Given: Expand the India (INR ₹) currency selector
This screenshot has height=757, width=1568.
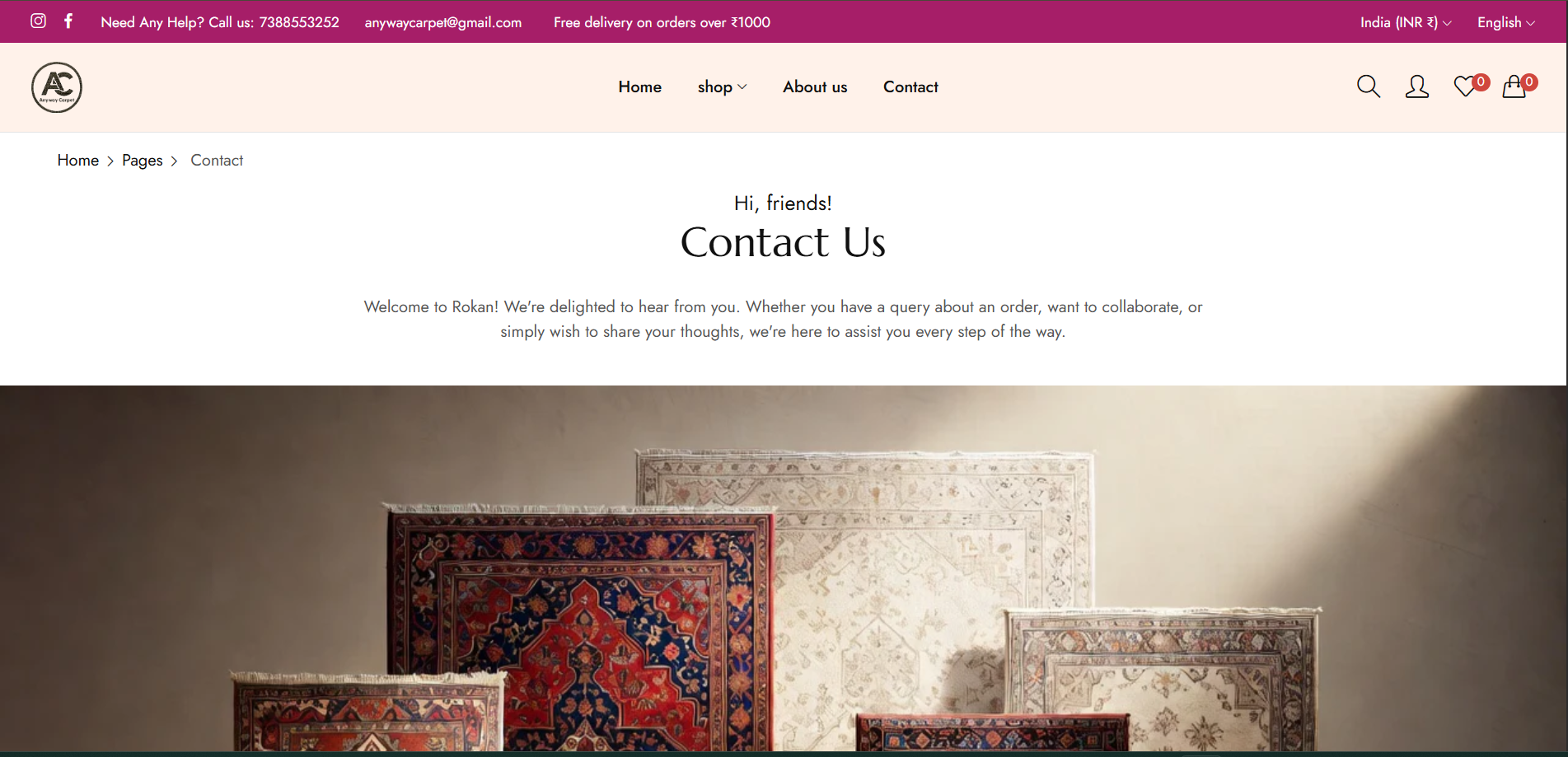Looking at the screenshot, I should pos(1406,22).
